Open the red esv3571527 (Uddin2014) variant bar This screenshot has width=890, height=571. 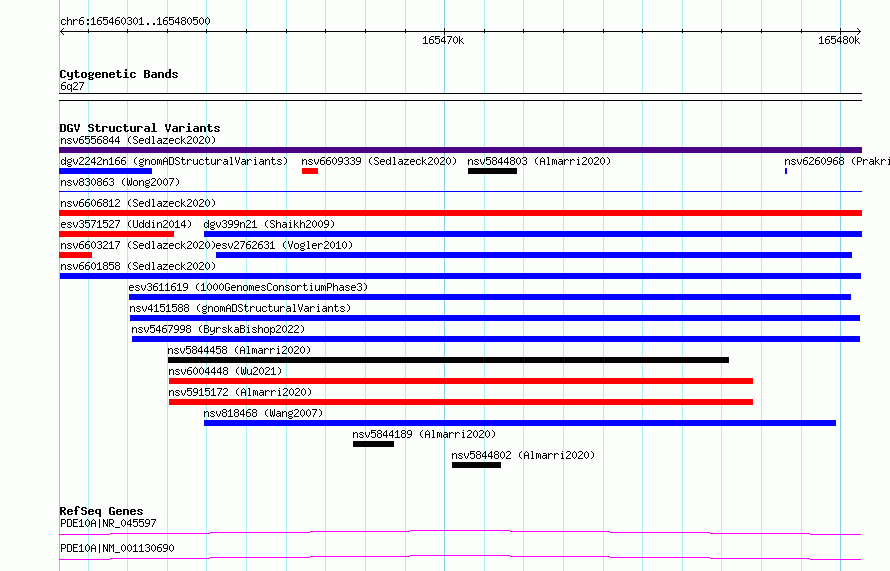116,234
